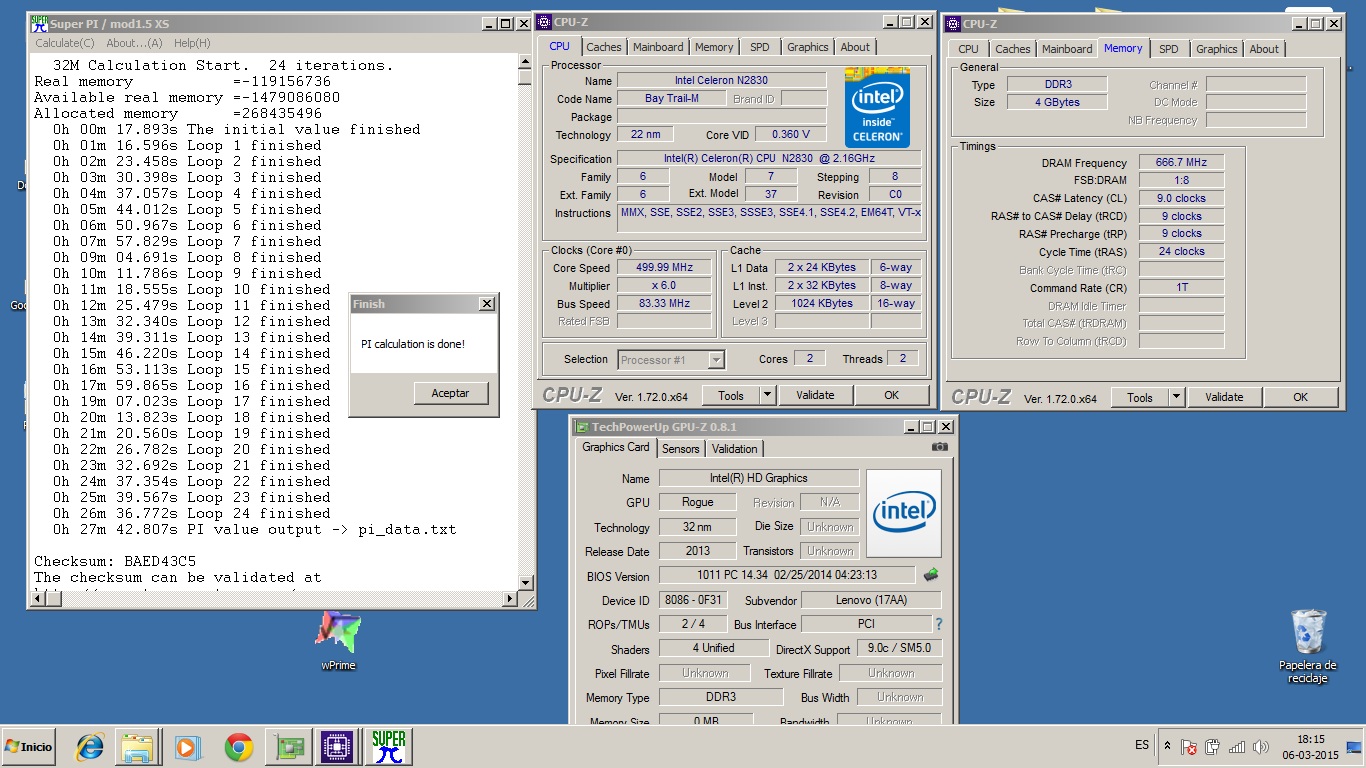Click the GPU-Z title bar icon
Viewport: 1366px width, 768px height.
click(x=582, y=427)
